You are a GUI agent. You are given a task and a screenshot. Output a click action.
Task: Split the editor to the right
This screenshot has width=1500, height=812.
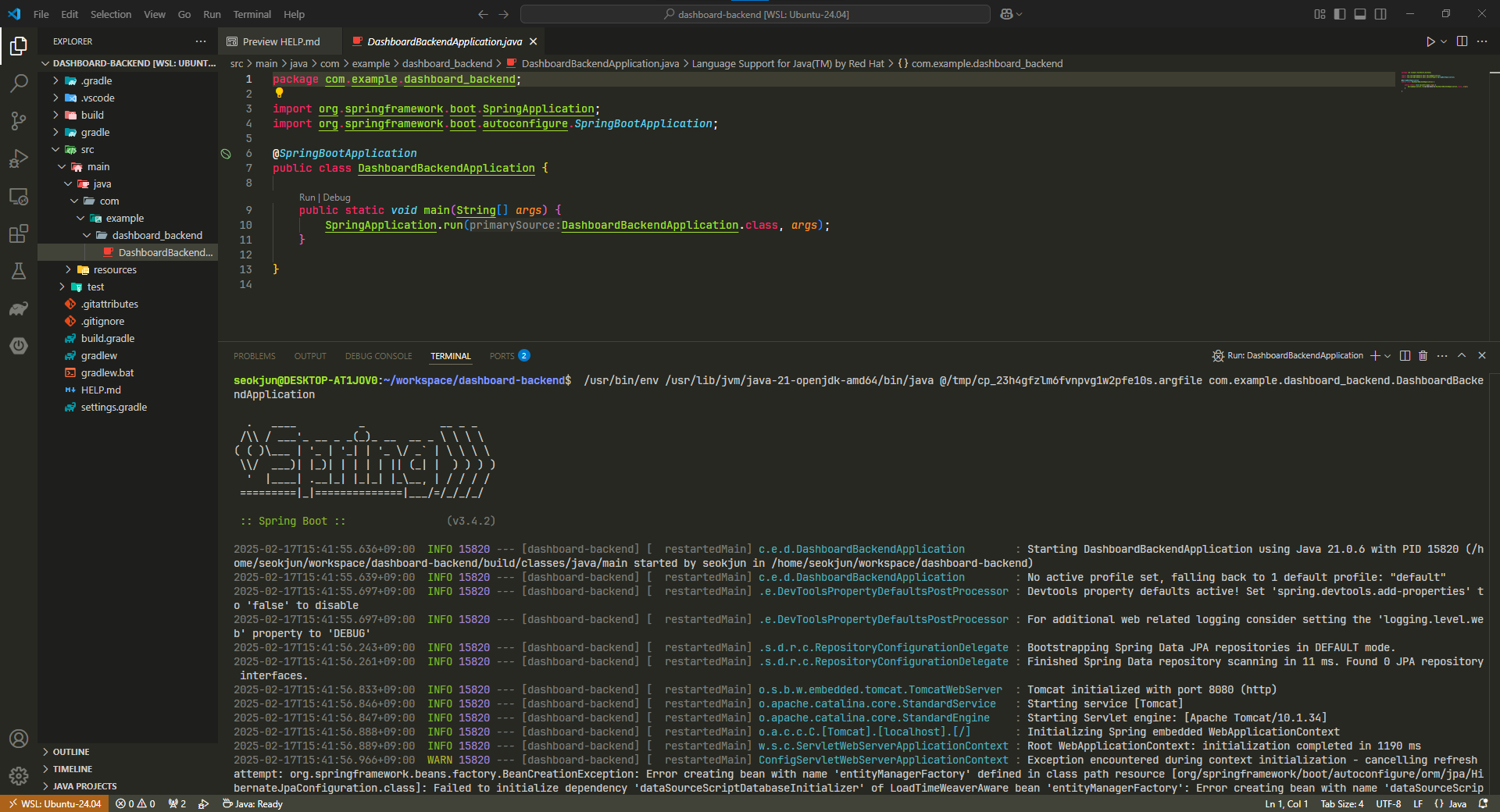[x=1462, y=41]
